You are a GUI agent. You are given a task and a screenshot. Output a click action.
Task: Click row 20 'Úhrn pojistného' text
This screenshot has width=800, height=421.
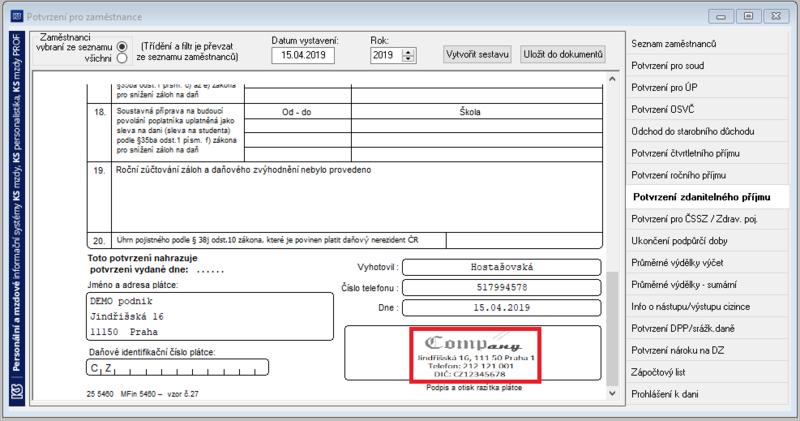(267, 240)
